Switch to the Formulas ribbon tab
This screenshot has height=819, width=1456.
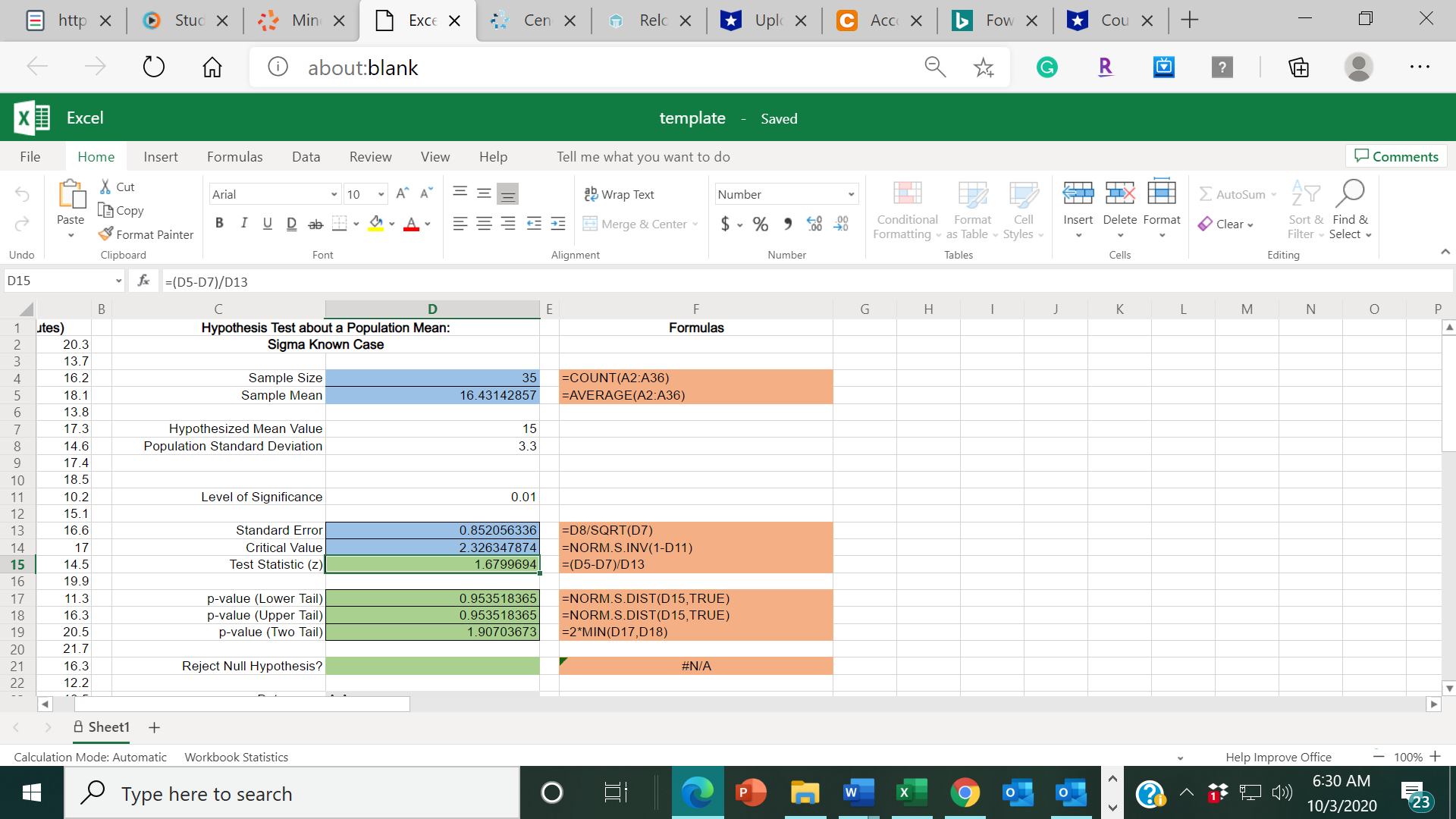click(234, 157)
